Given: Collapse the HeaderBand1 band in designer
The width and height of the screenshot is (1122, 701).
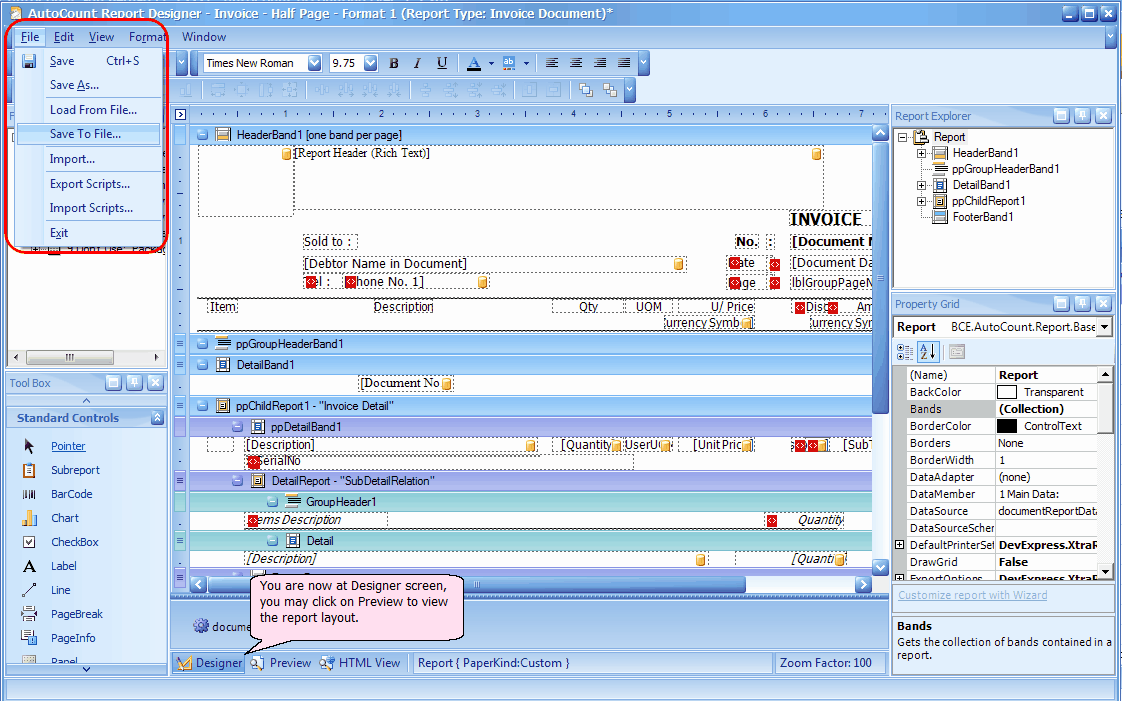Looking at the screenshot, I should (203, 134).
